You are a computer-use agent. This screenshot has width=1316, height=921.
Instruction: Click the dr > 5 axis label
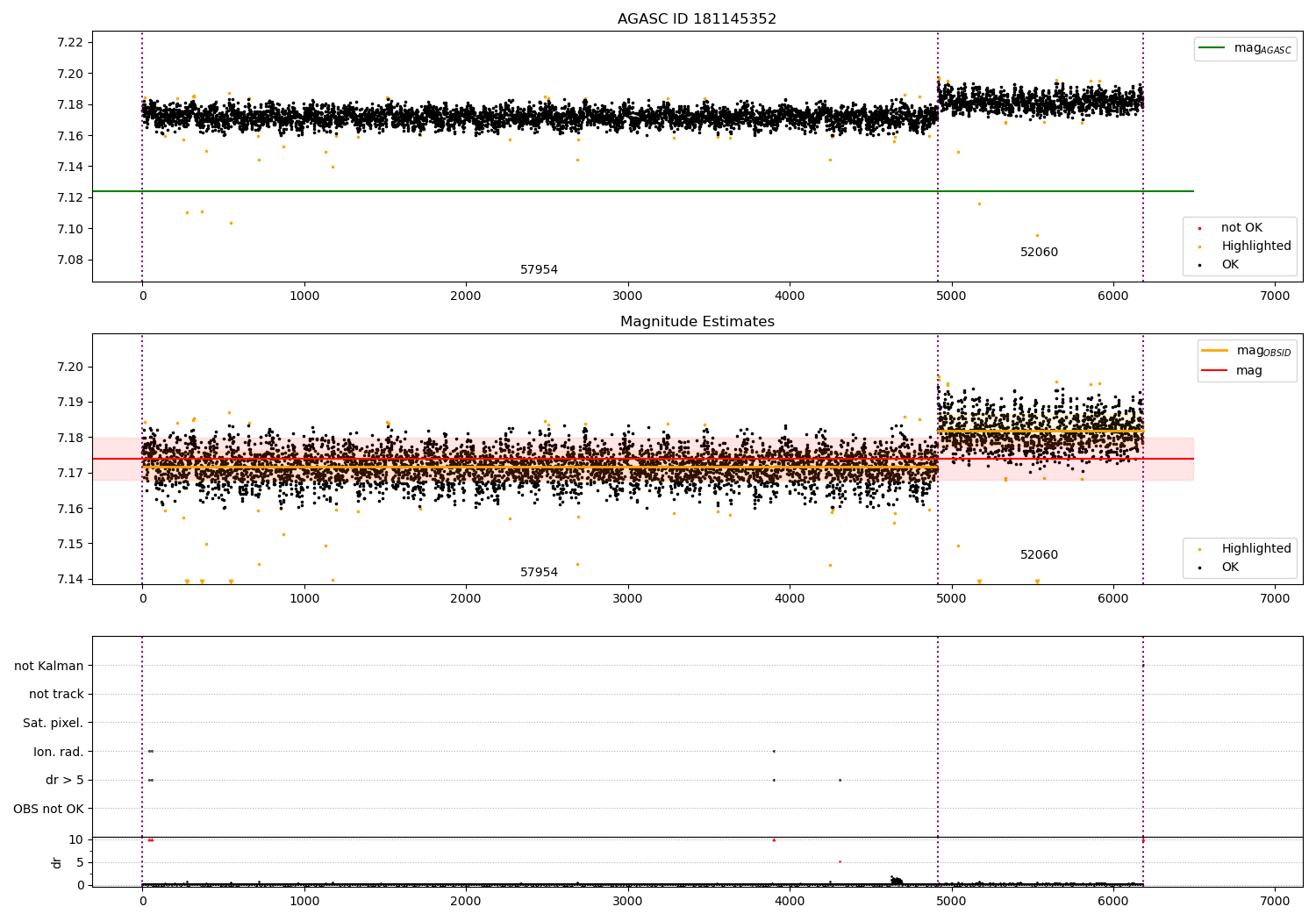65,780
